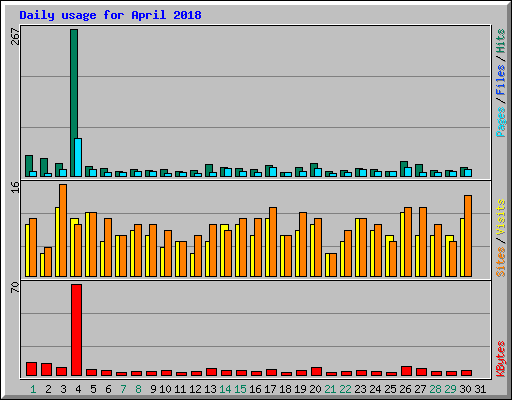The height and width of the screenshot is (400, 512).
Task: Click the day label 6
Action: point(108,389)
